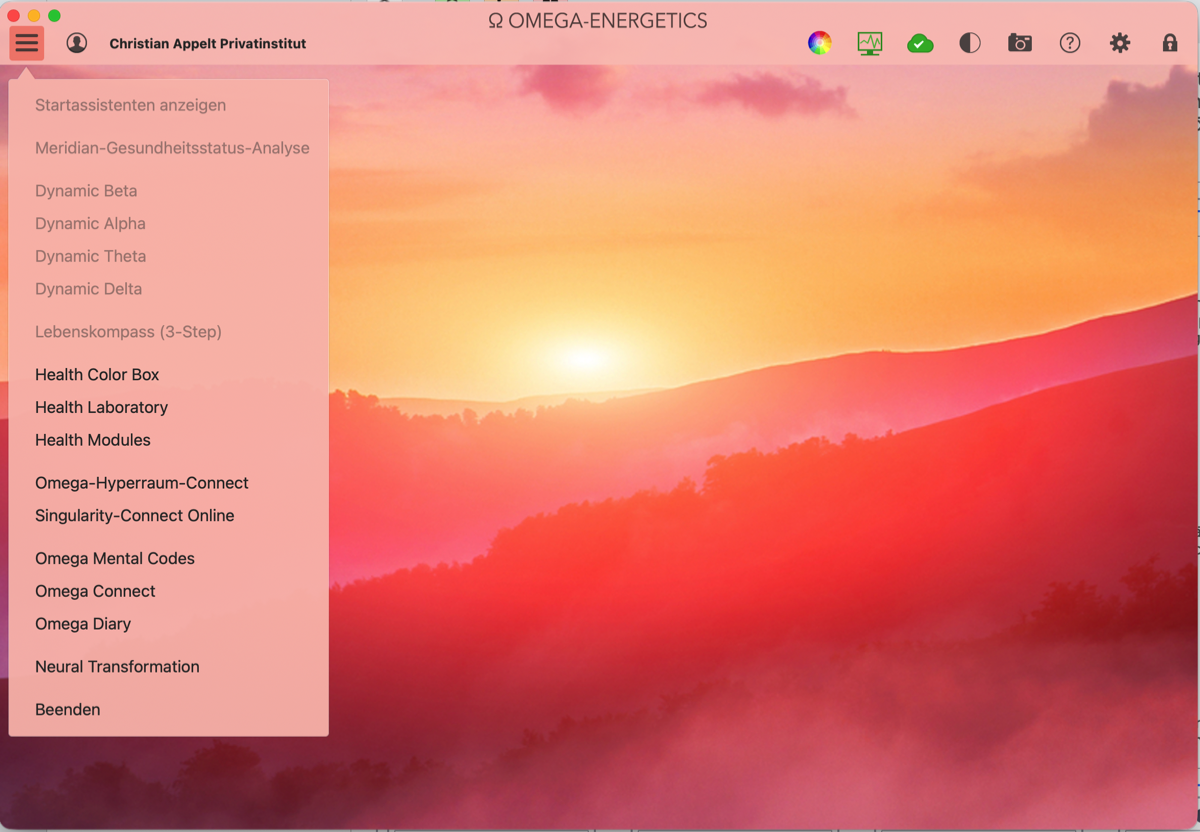Screen dimensions: 1200x832
Task: Open help via question mark icon
Action: (1070, 43)
